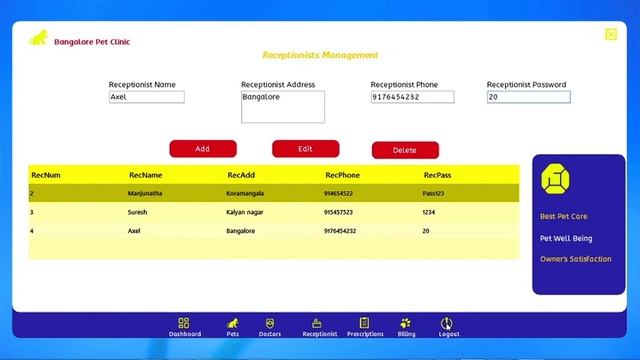640x360 pixels.
Task: Open Billing paw icon
Action: click(x=406, y=323)
